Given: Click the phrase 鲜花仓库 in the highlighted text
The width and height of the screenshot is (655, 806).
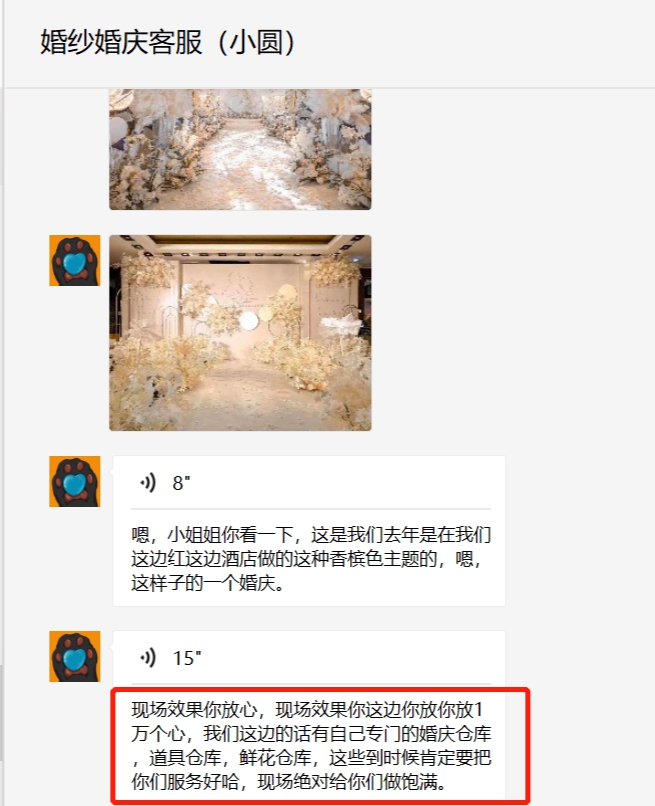Looking at the screenshot, I should (x=275, y=758).
